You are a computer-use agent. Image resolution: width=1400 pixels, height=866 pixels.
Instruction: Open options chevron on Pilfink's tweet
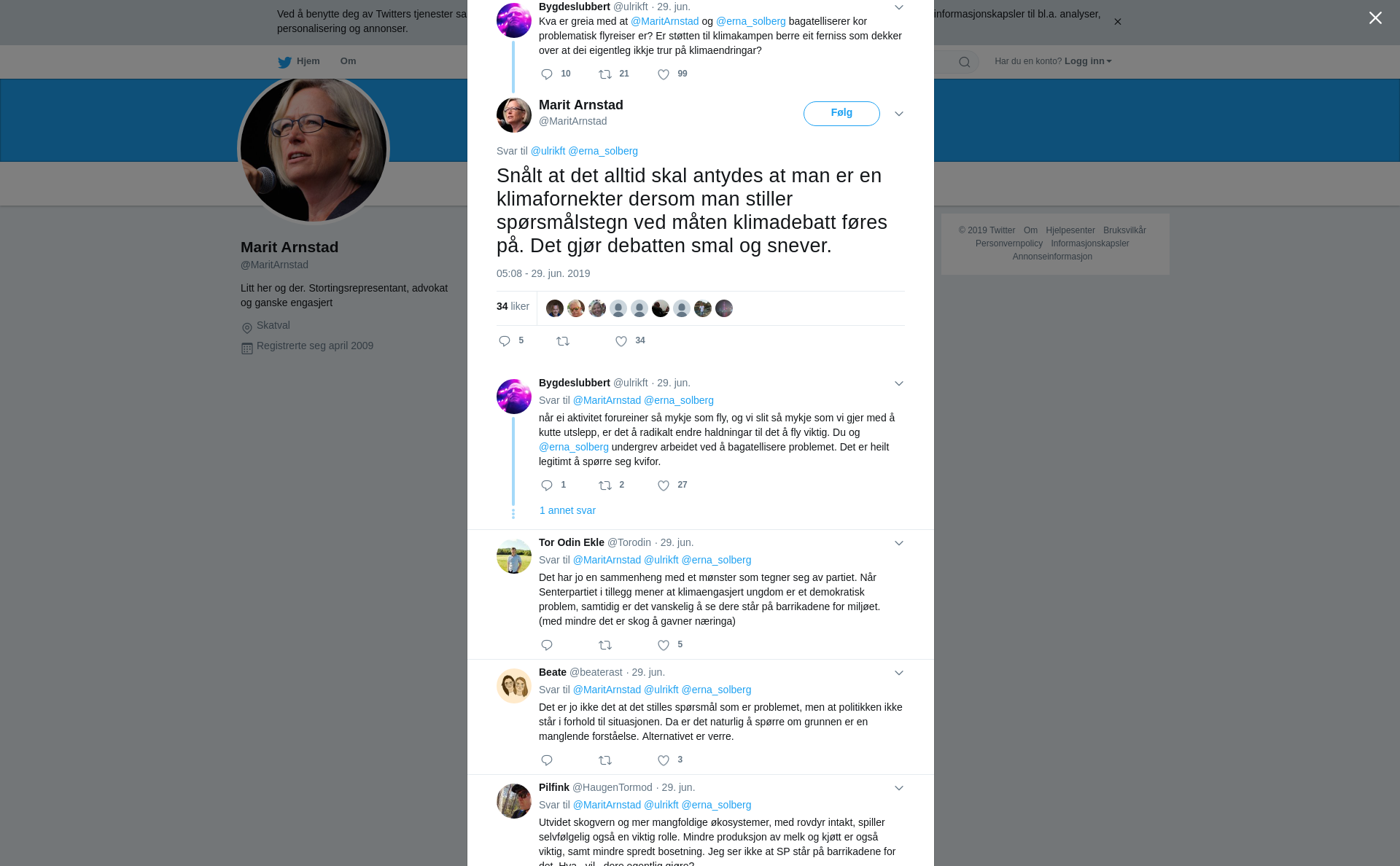tap(899, 788)
